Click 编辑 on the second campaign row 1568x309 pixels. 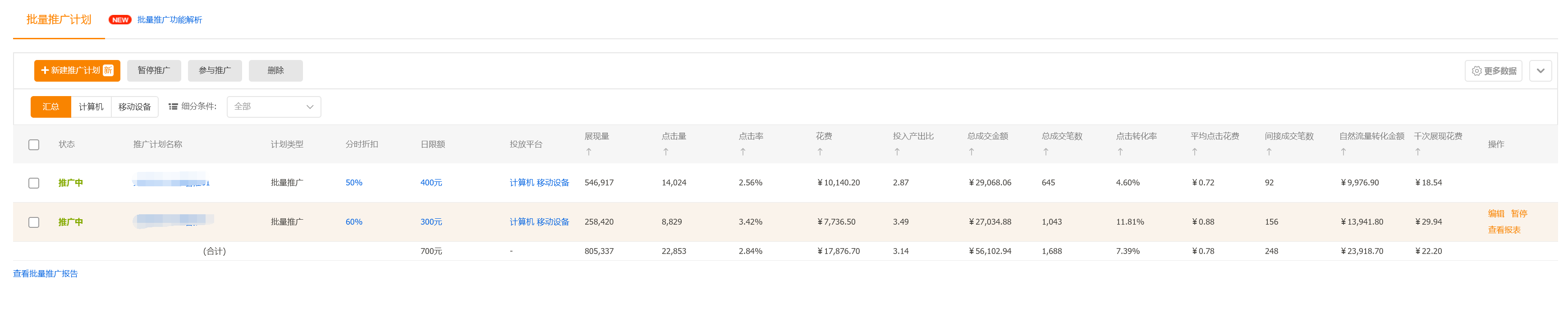point(1495,213)
